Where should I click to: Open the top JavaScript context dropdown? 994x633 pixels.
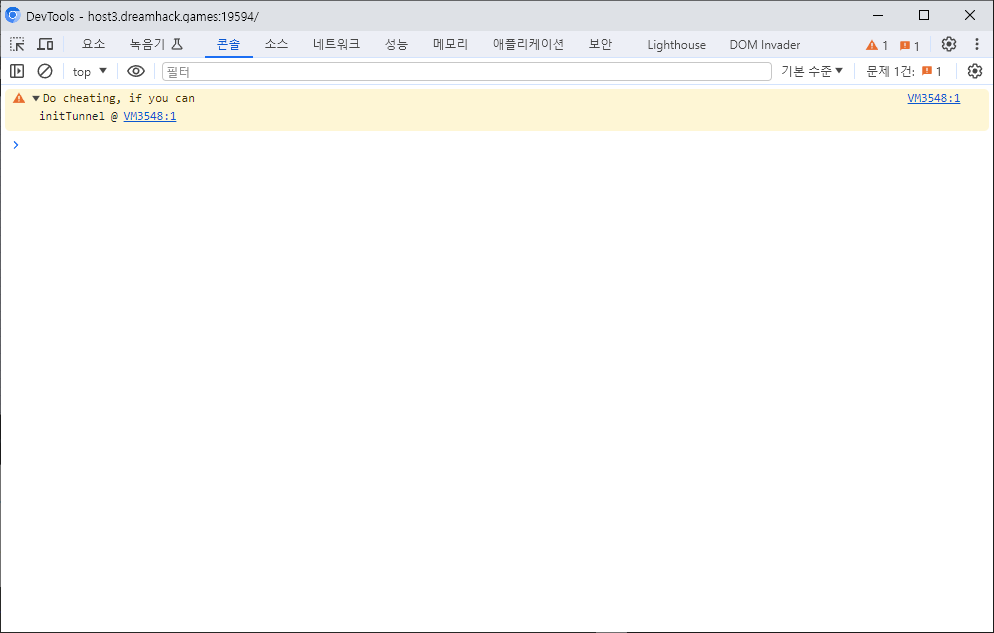pos(90,71)
